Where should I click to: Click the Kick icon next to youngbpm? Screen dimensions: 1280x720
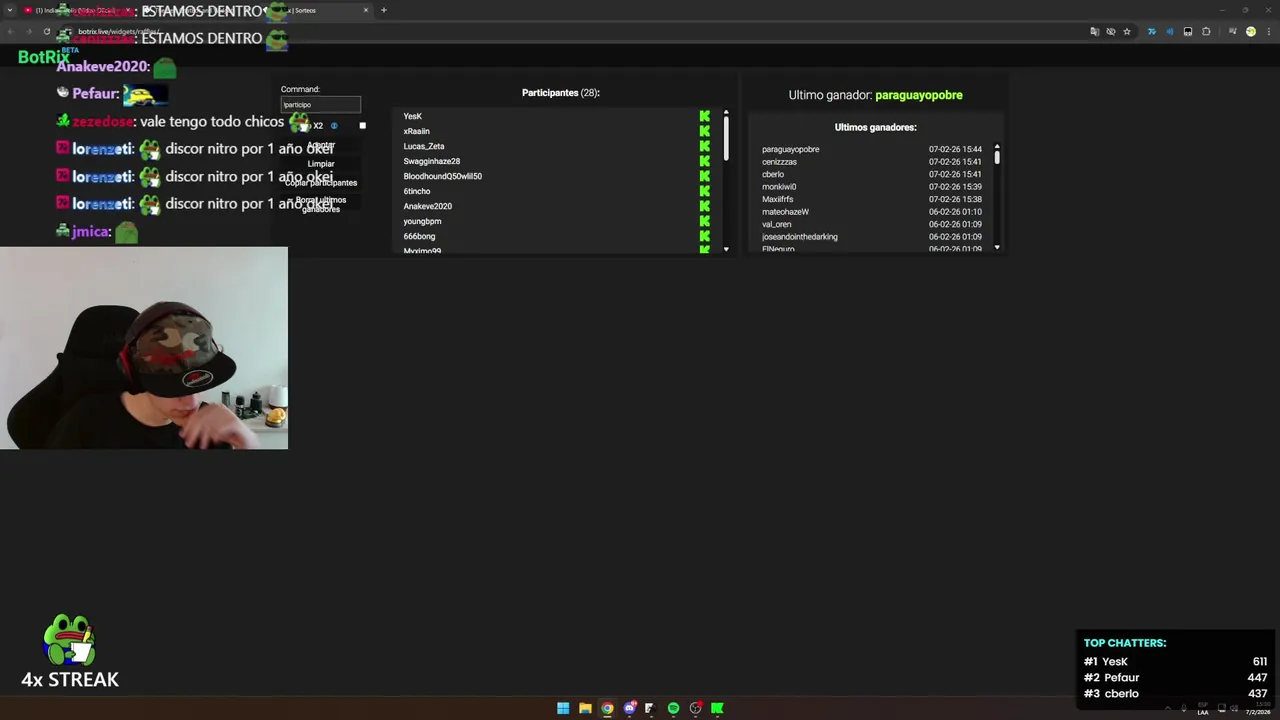tap(705, 221)
